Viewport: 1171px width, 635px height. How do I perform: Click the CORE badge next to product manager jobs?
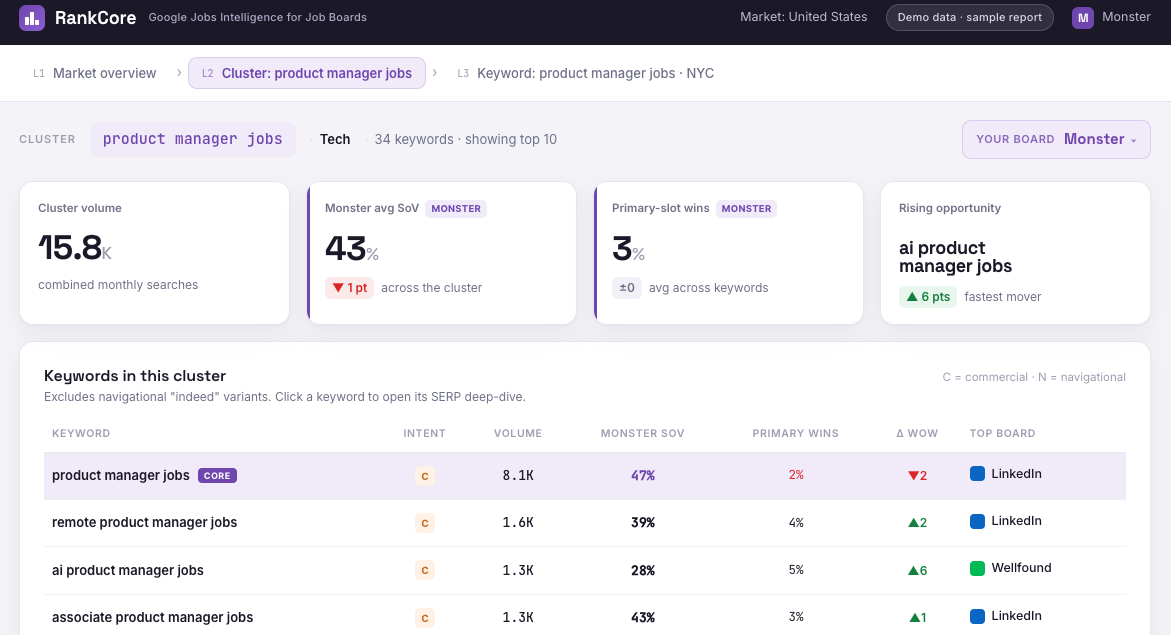pos(217,476)
